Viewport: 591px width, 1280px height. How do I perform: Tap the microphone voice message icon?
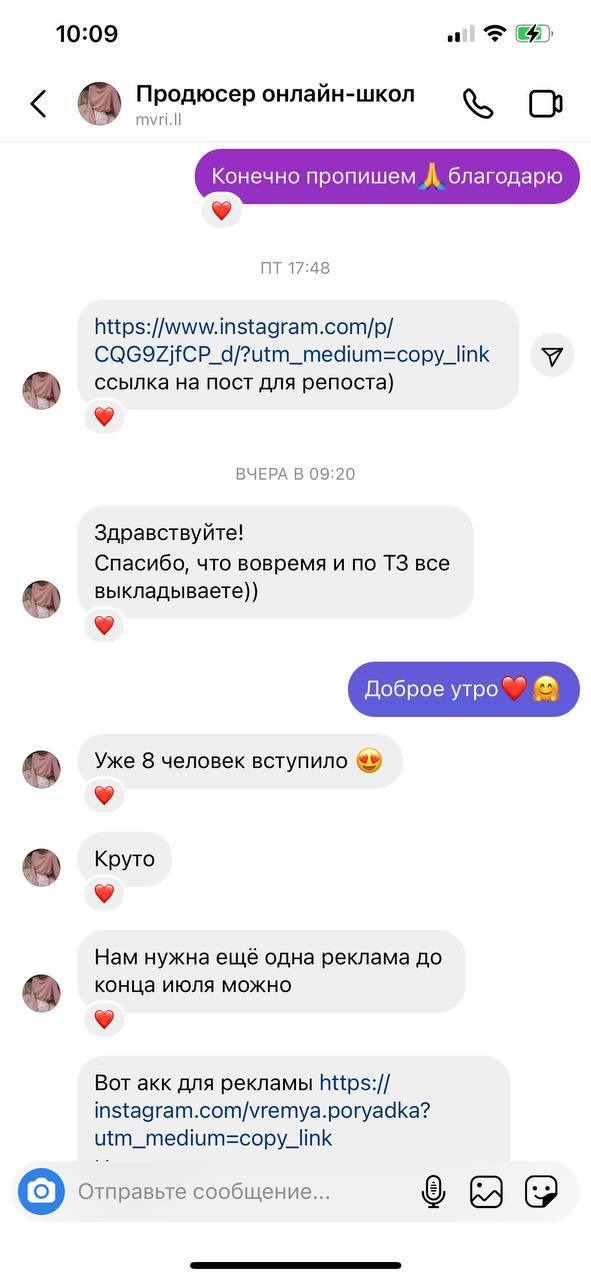tap(433, 1191)
